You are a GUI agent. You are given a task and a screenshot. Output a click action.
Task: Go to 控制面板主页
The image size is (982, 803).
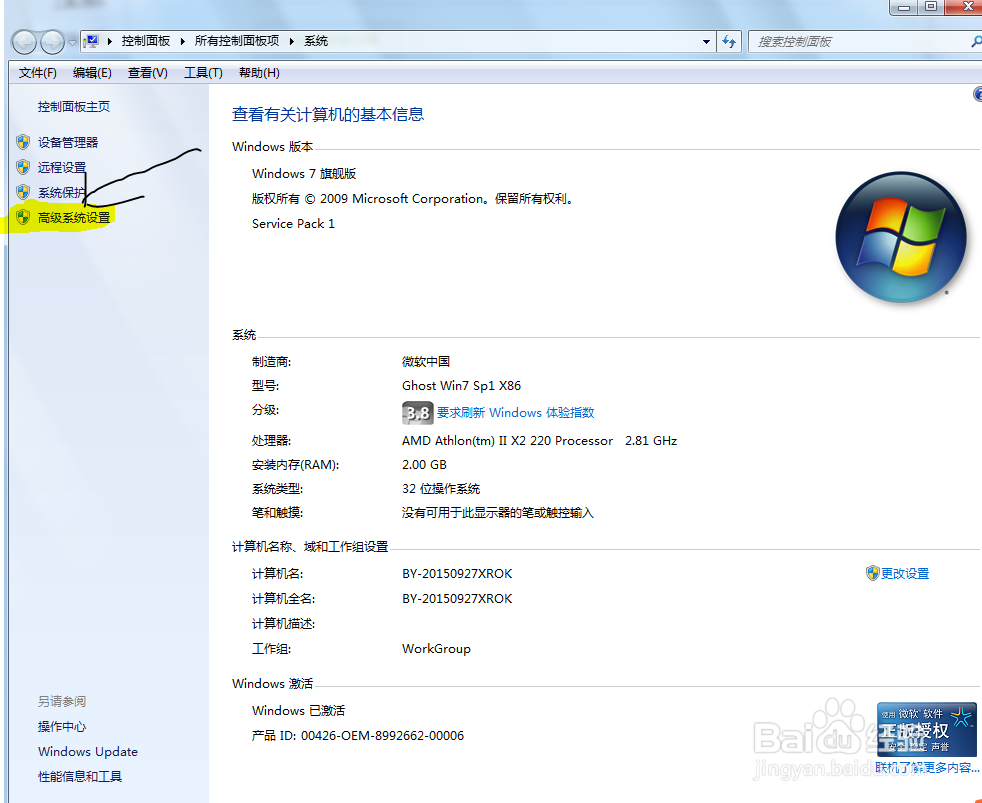coord(74,107)
